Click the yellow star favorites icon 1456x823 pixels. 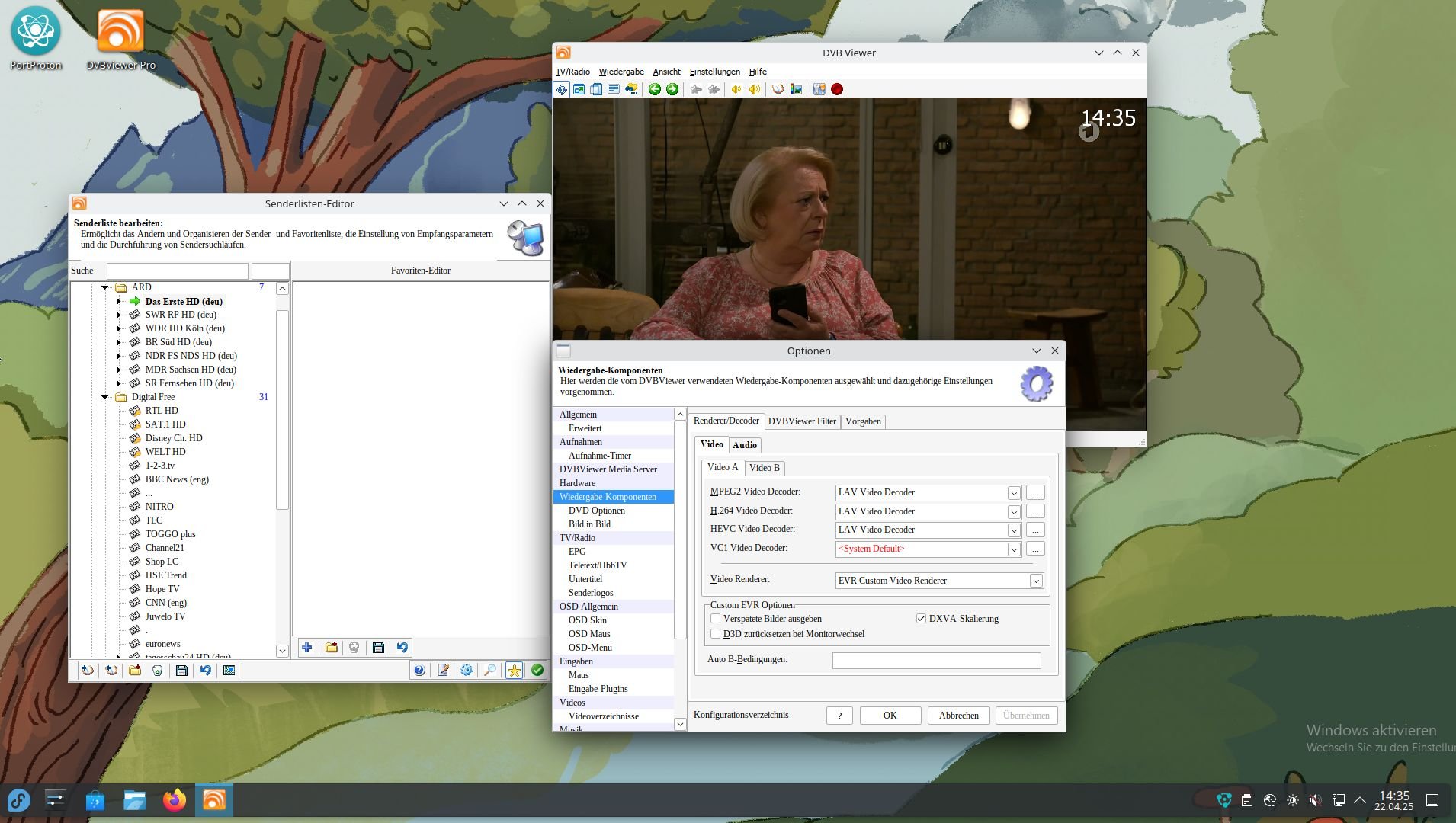[515, 671]
